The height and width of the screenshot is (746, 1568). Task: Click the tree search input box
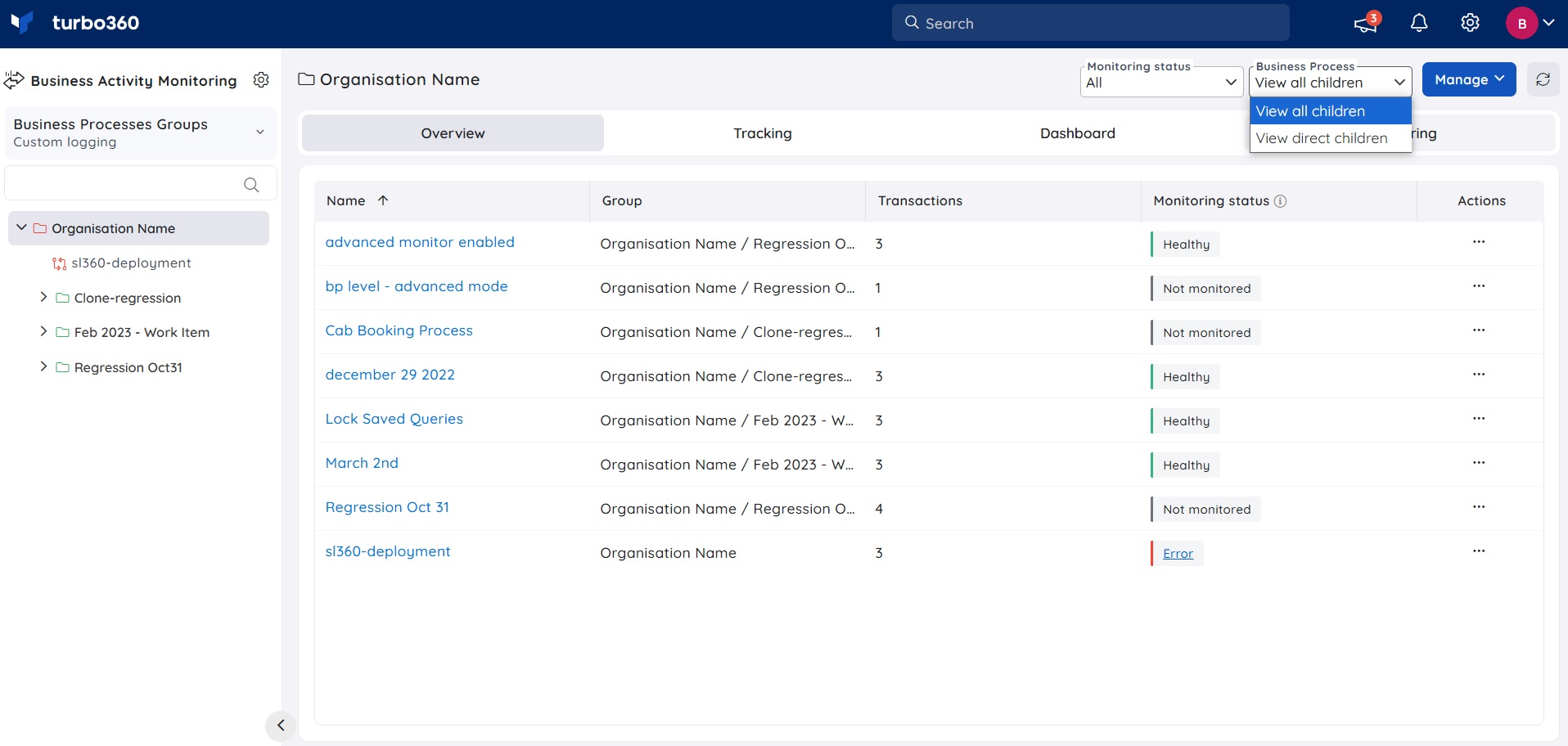[x=141, y=183]
